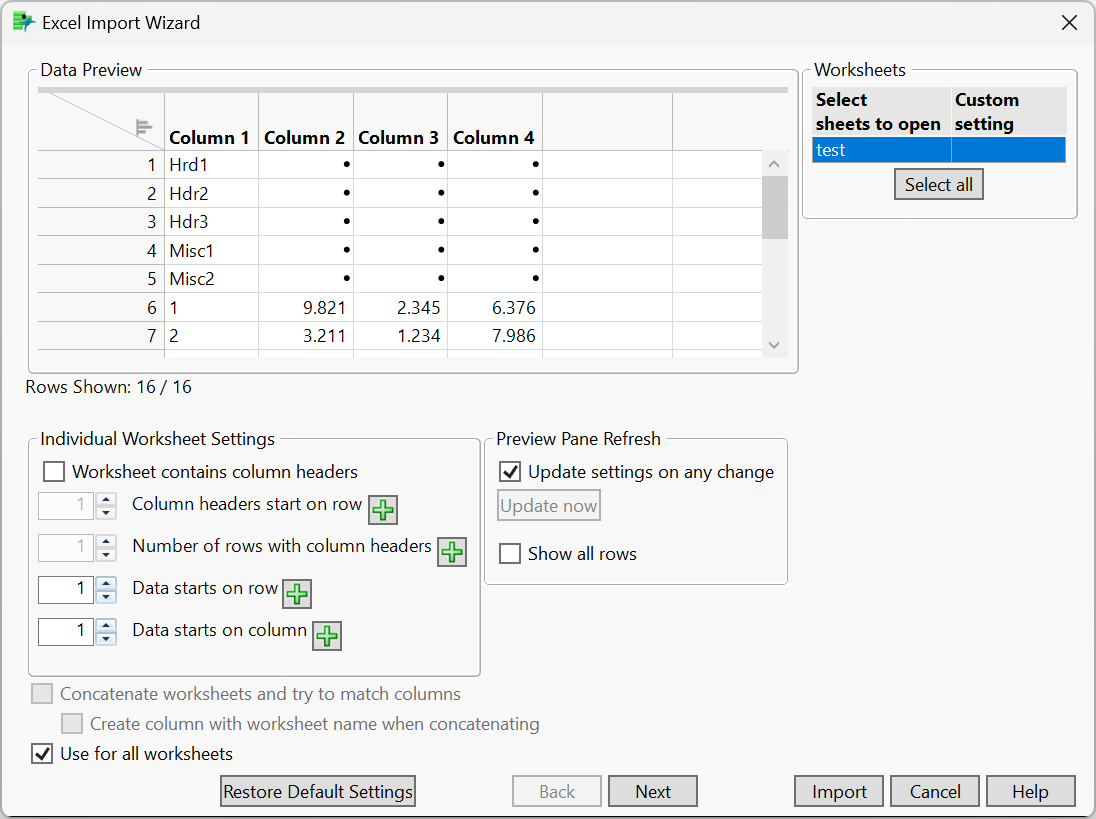Image resolution: width=1096 pixels, height=819 pixels.
Task: Increase the Data starts on row value
Action: [x=106, y=583]
